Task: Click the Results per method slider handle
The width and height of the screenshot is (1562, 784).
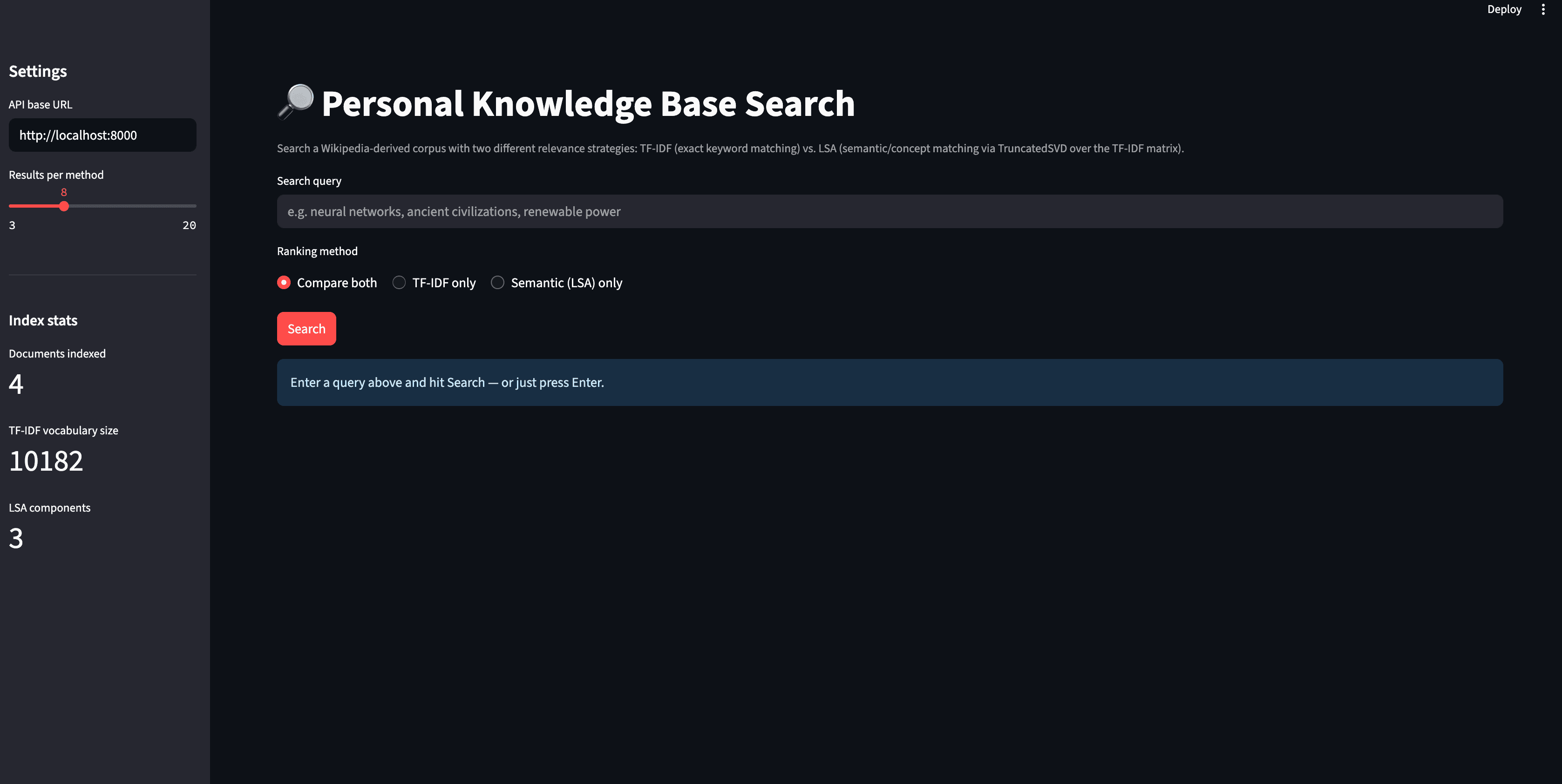Action: click(64, 206)
